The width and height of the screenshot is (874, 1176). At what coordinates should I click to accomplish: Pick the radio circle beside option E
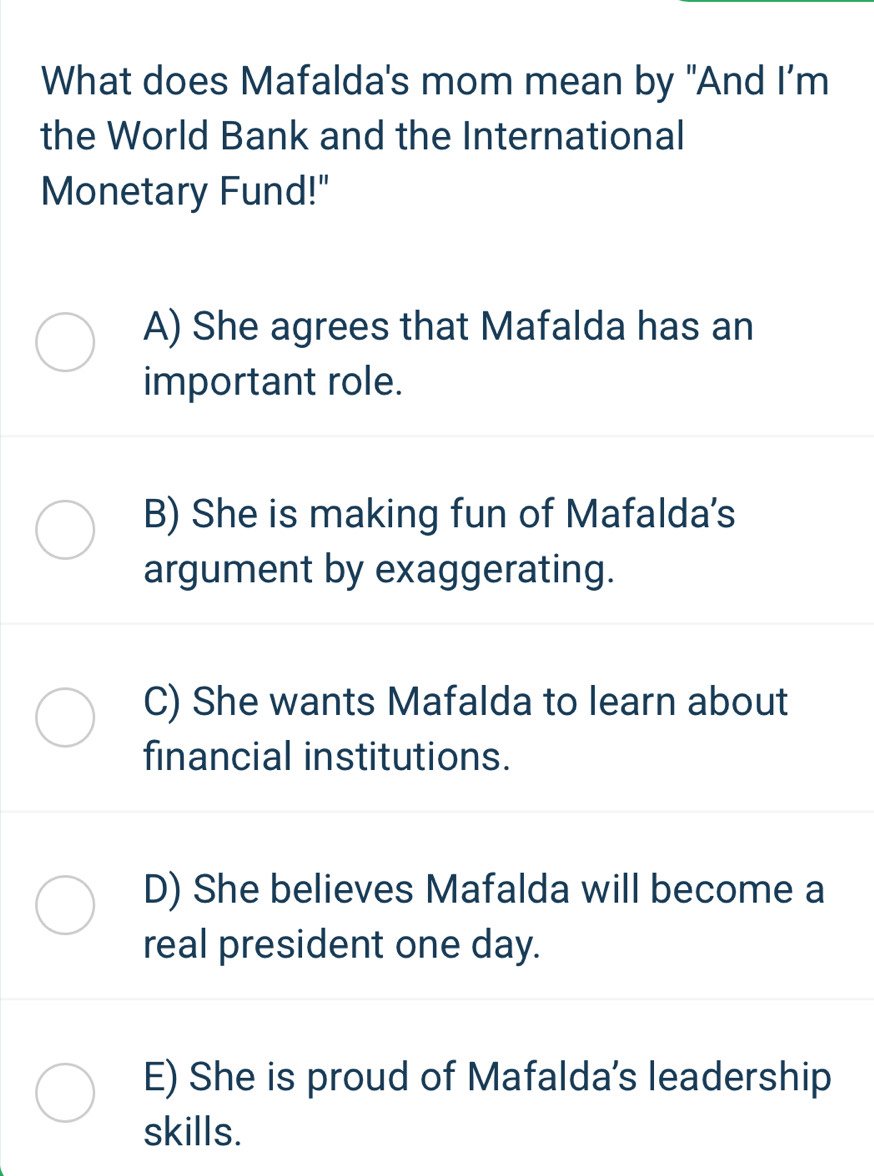[x=66, y=1092]
